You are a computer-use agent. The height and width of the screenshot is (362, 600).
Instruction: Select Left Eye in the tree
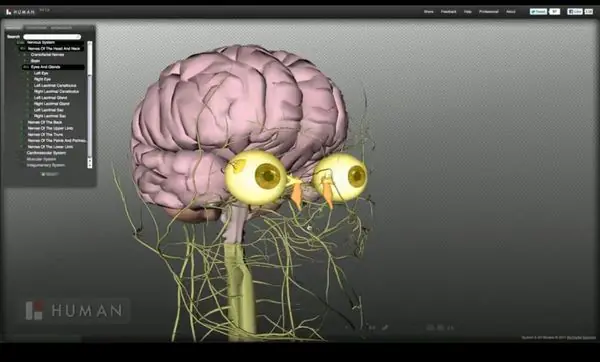pyautogui.click(x=41, y=73)
